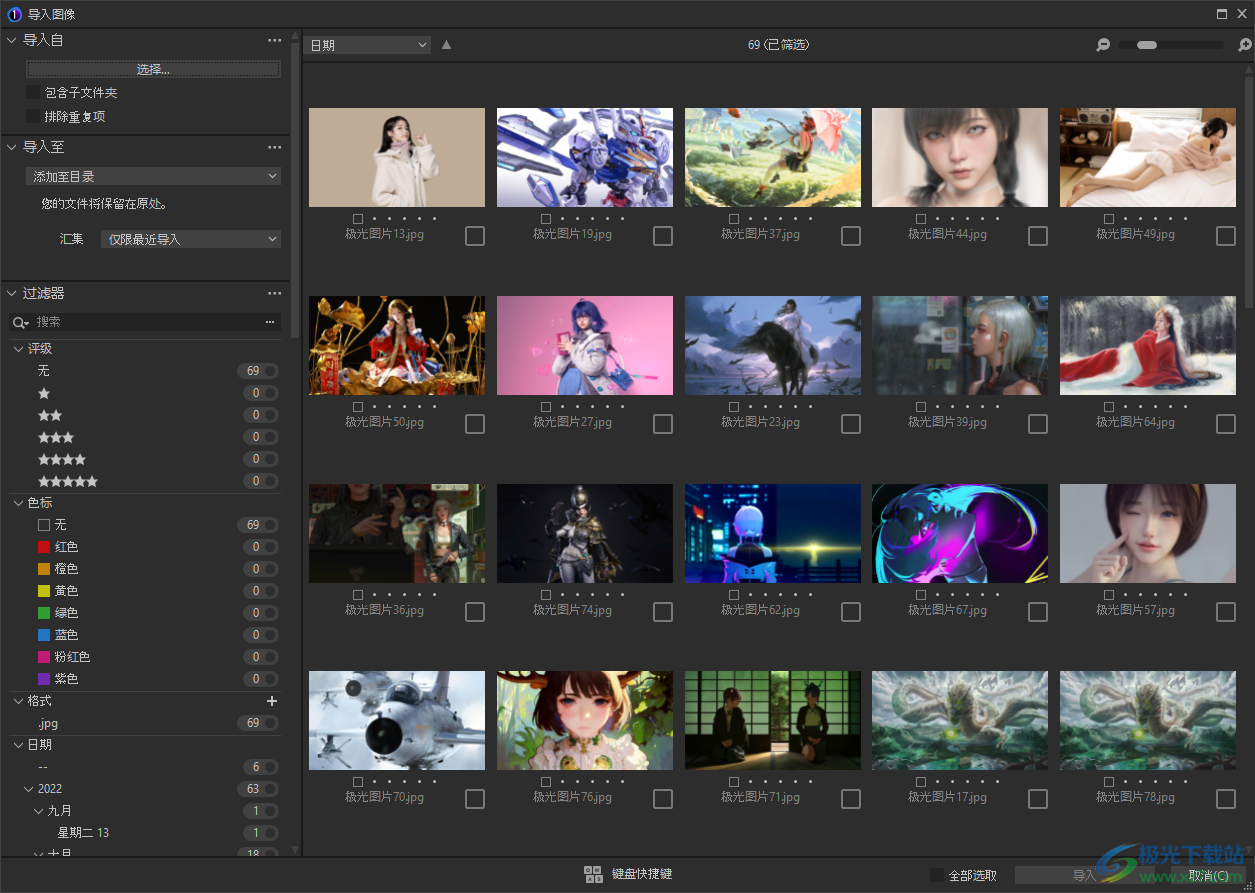Click the search magnifier icon

pos(21,322)
